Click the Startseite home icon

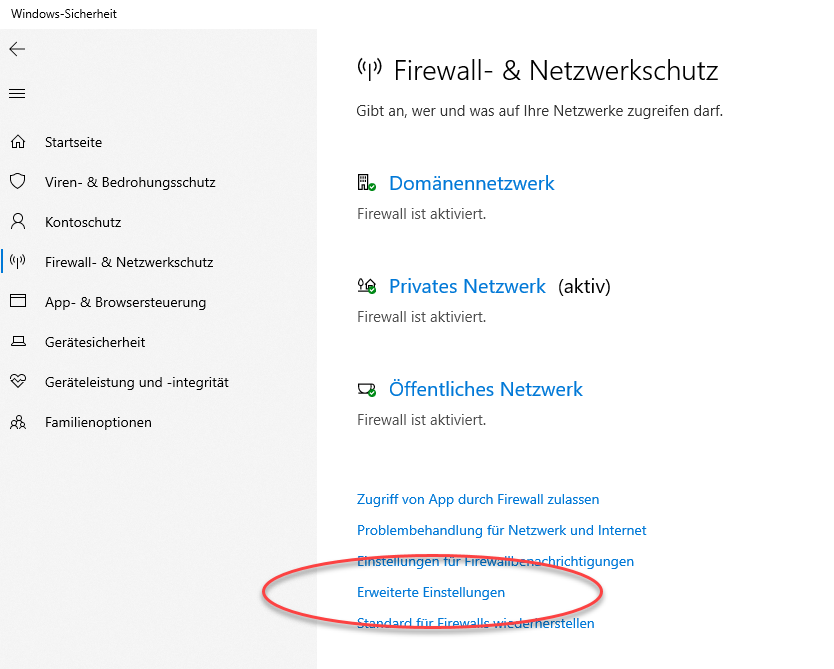click(x=17, y=142)
